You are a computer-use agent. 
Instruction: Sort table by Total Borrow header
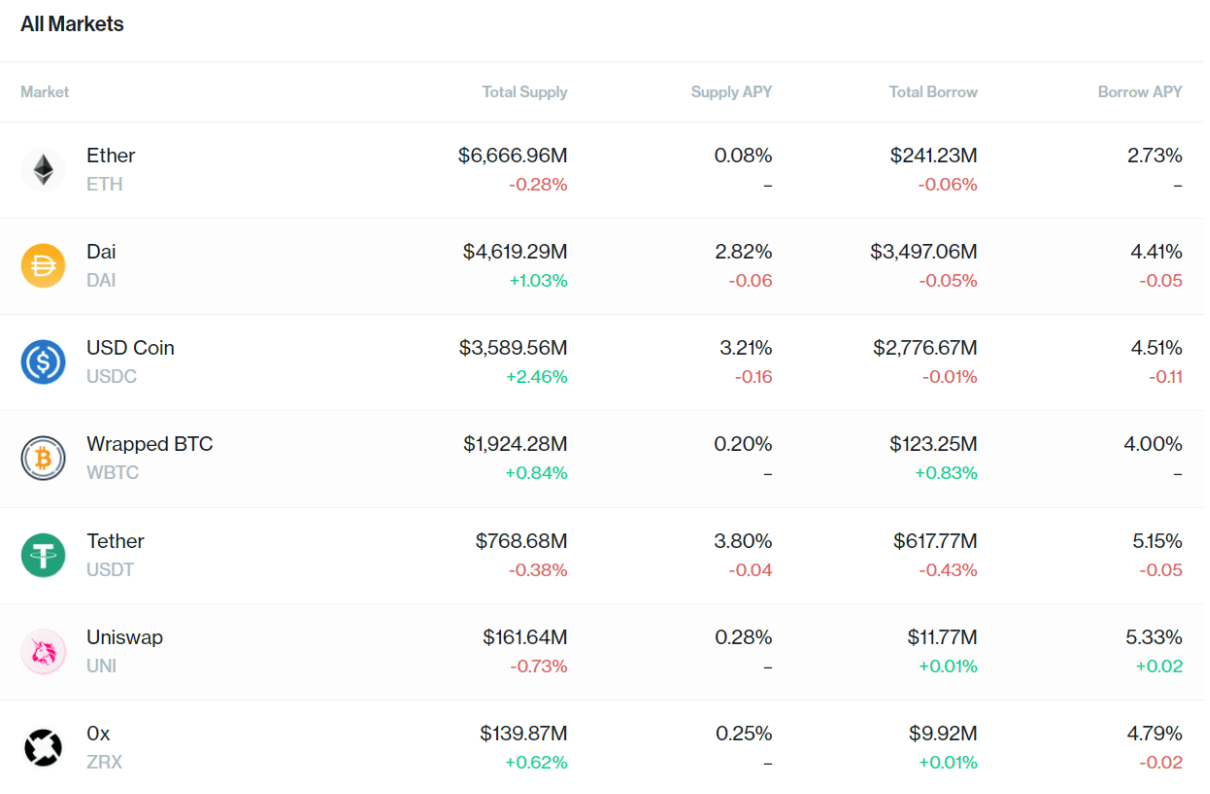933,92
